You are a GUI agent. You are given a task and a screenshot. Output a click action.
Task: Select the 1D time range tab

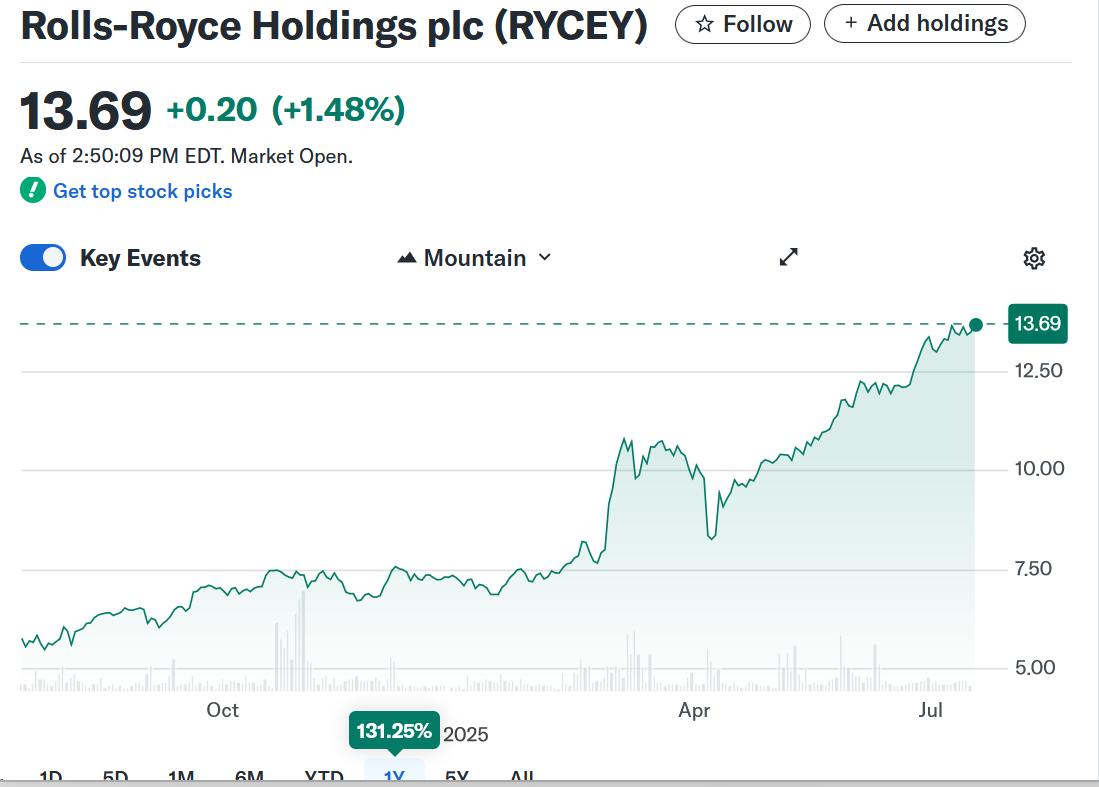point(50,777)
